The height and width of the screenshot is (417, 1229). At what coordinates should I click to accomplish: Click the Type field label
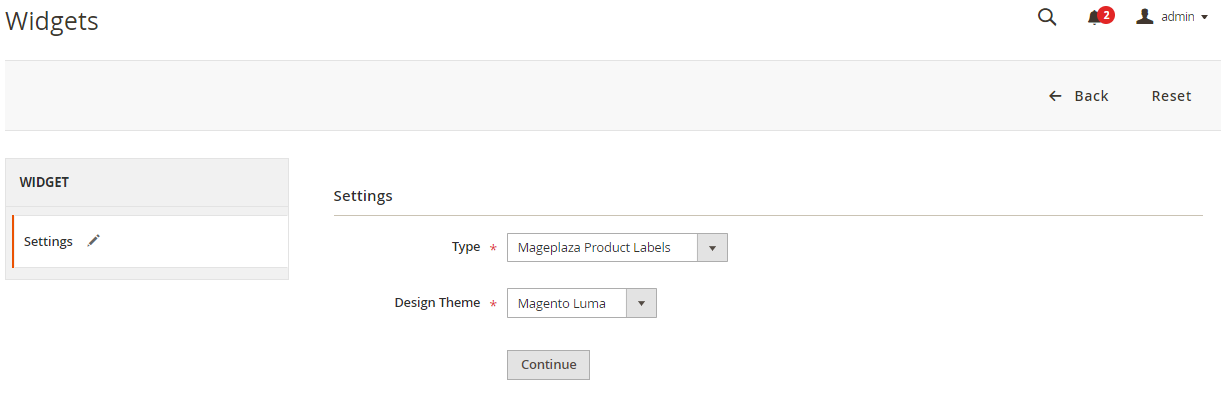(x=466, y=246)
